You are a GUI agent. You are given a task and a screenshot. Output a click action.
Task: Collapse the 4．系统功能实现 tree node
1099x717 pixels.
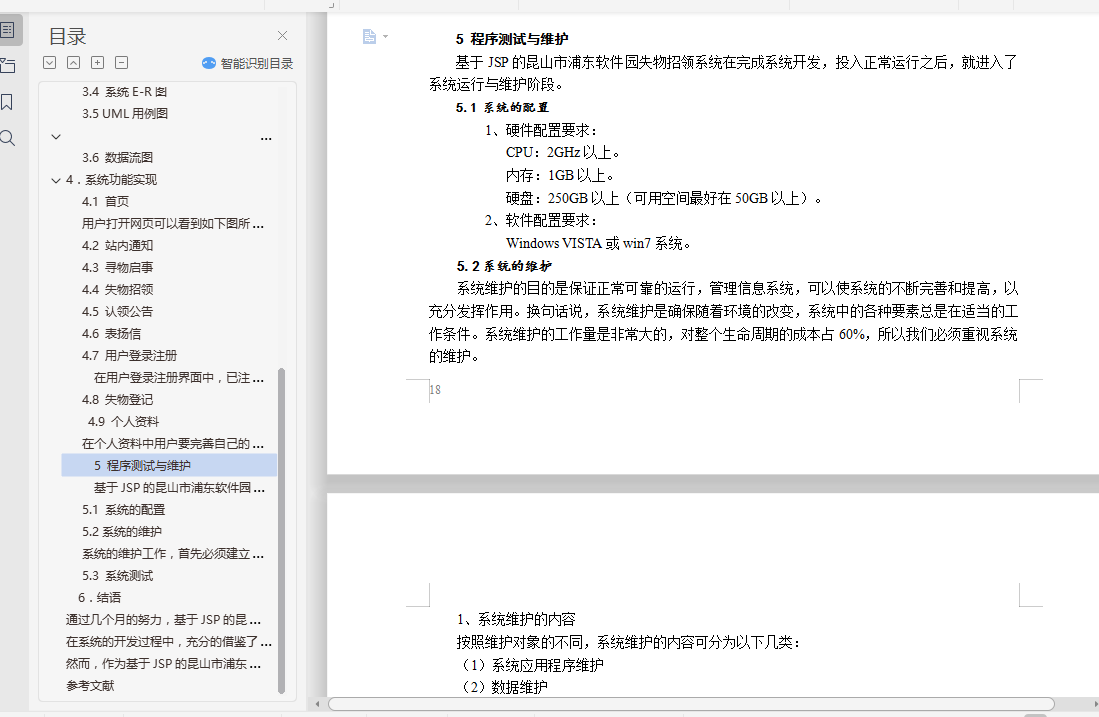56,180
